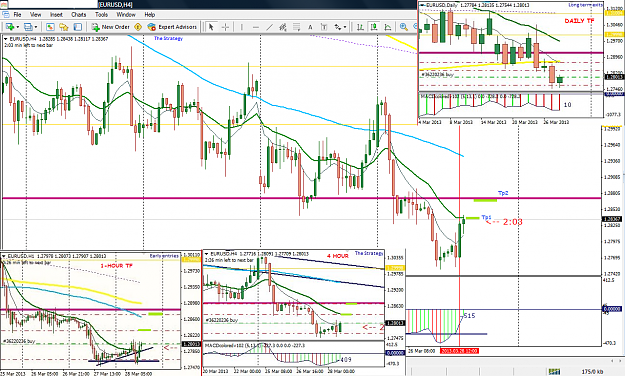This screenshot has width=625, height=376.
Task: Switch to Bar Chart display
Action: click(360, 27)
